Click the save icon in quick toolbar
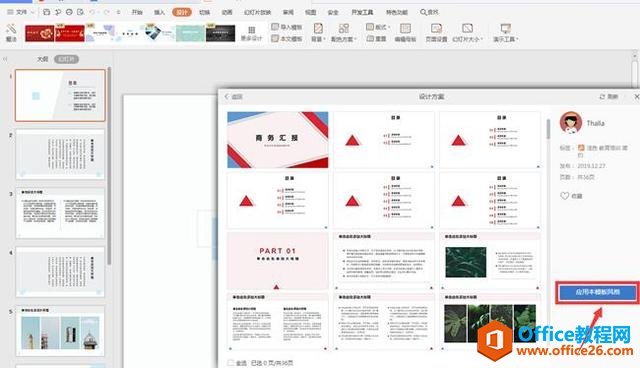The image size is (640, 368). 47,12
